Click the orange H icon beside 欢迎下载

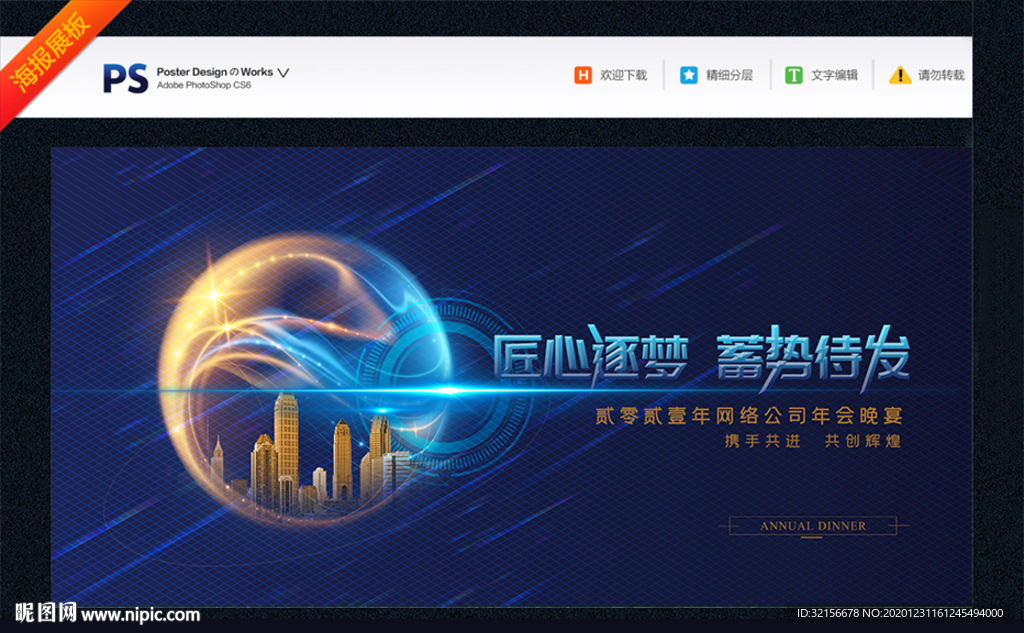pyautogui.click(x=583, y=75)
